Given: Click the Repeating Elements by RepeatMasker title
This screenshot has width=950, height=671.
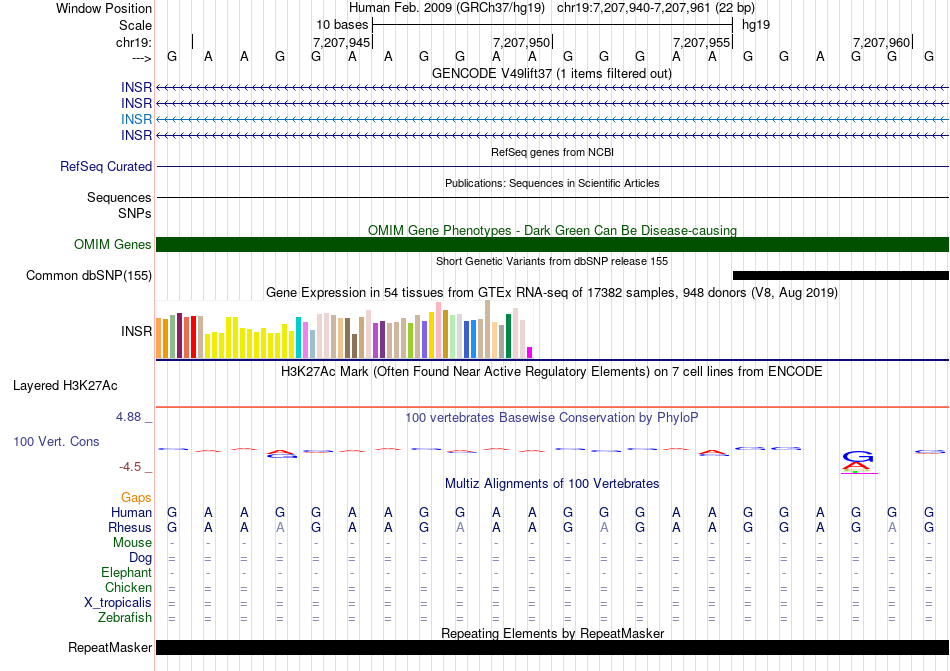Looking at the screenshot, I should [x=552, y=633].
